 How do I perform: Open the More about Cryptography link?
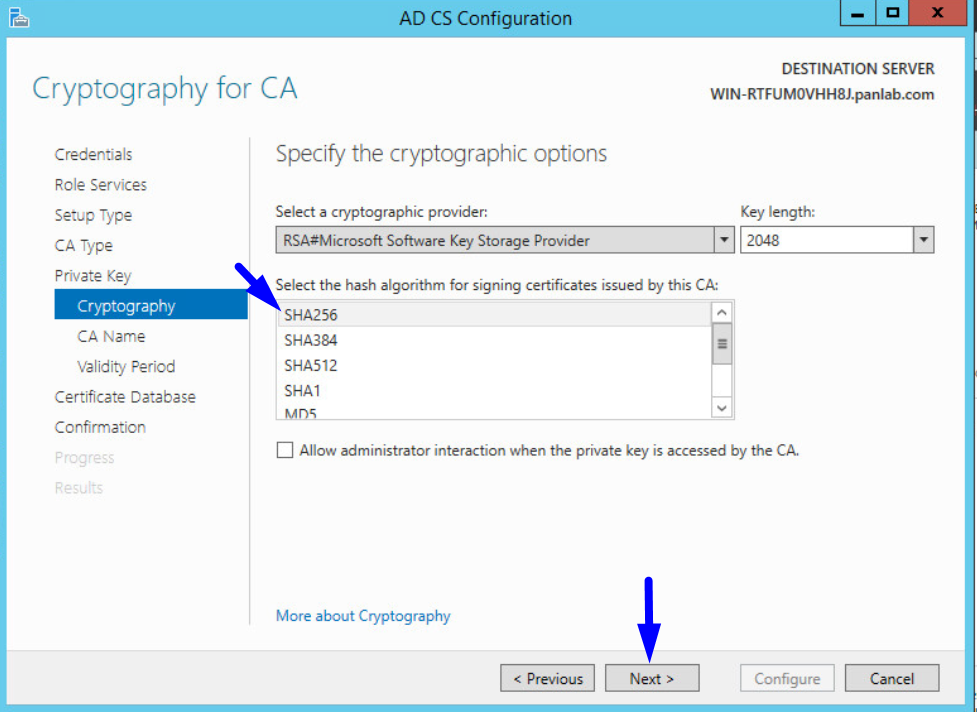pyautogui.click(x=363, y=616)
